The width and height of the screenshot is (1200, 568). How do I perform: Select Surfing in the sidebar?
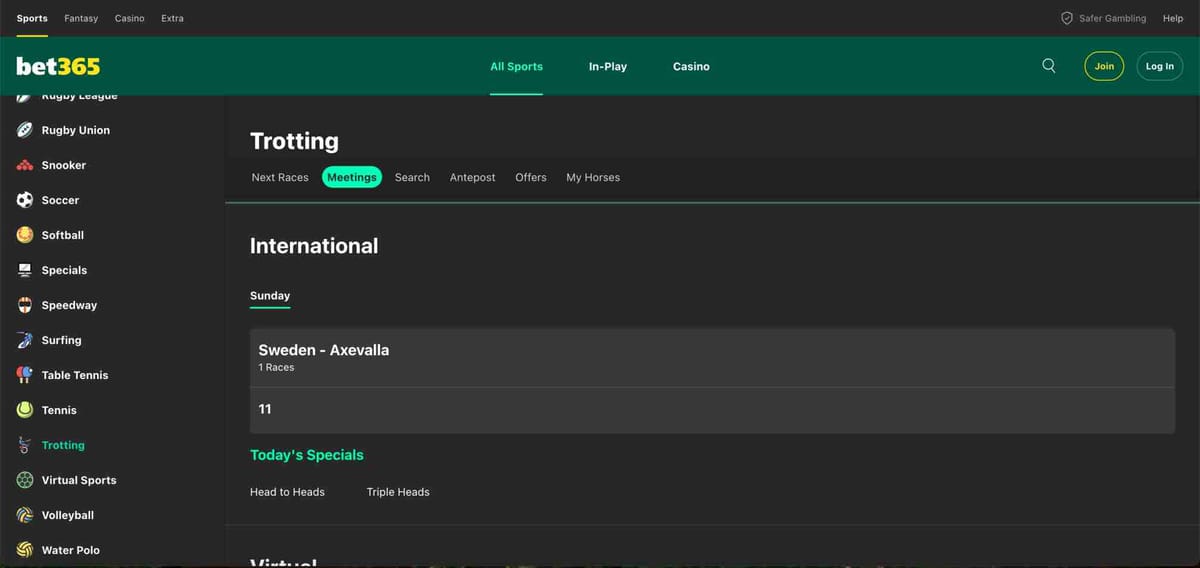61,340
